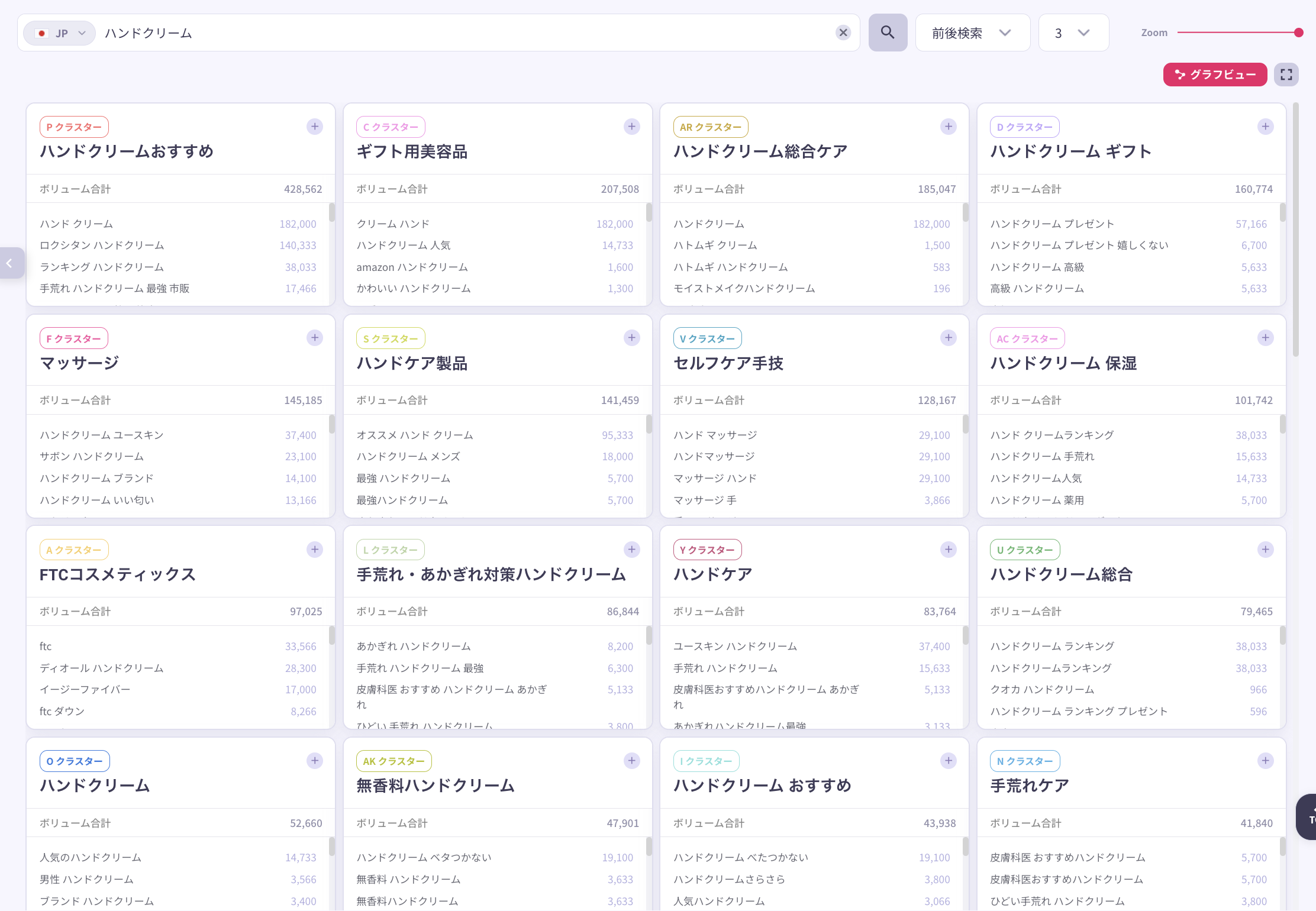Click the search magnifier icon
1316x911 pixels.
pos(887,33)
